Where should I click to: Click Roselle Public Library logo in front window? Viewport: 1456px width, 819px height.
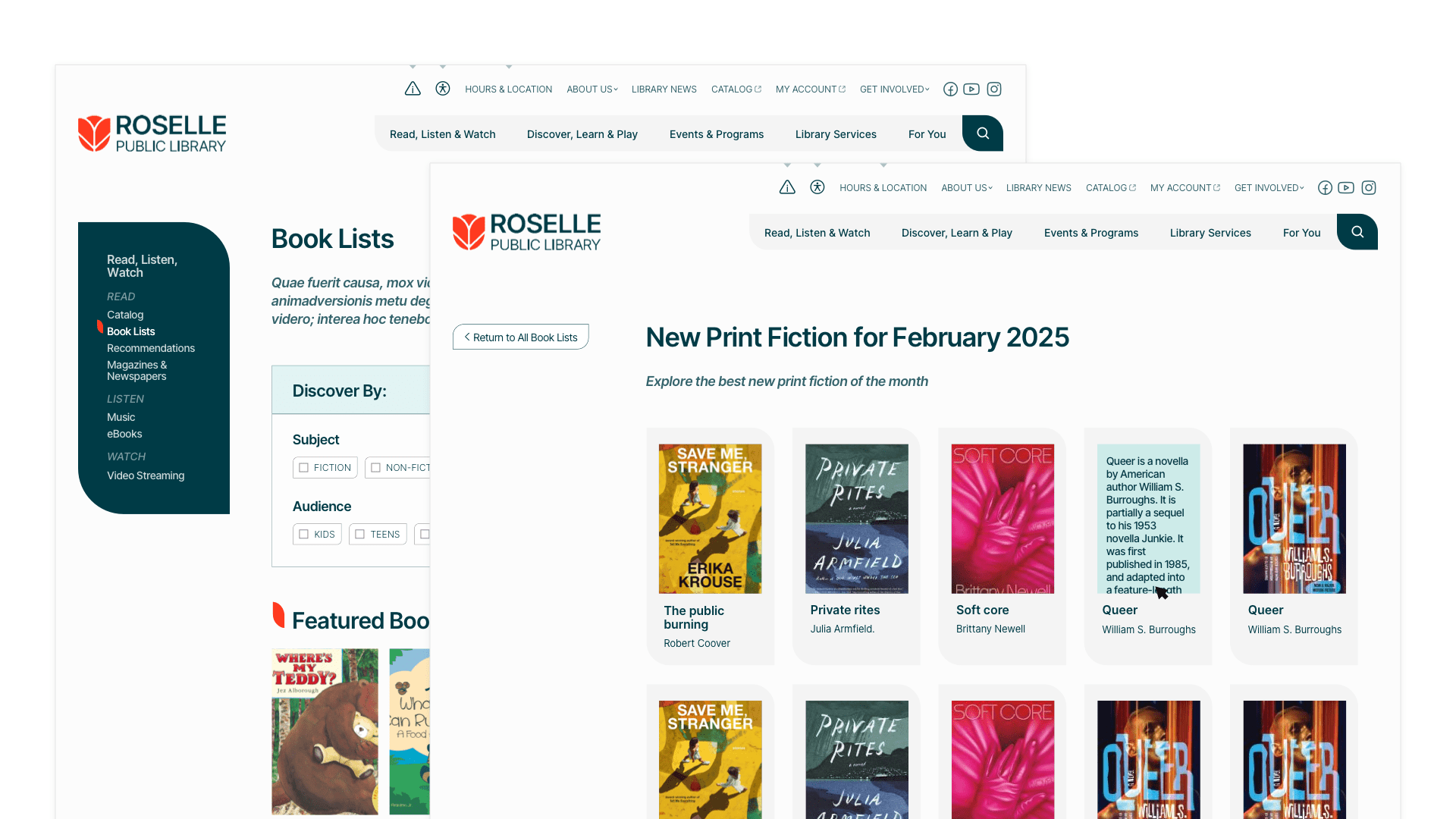[x=526, y=232]
